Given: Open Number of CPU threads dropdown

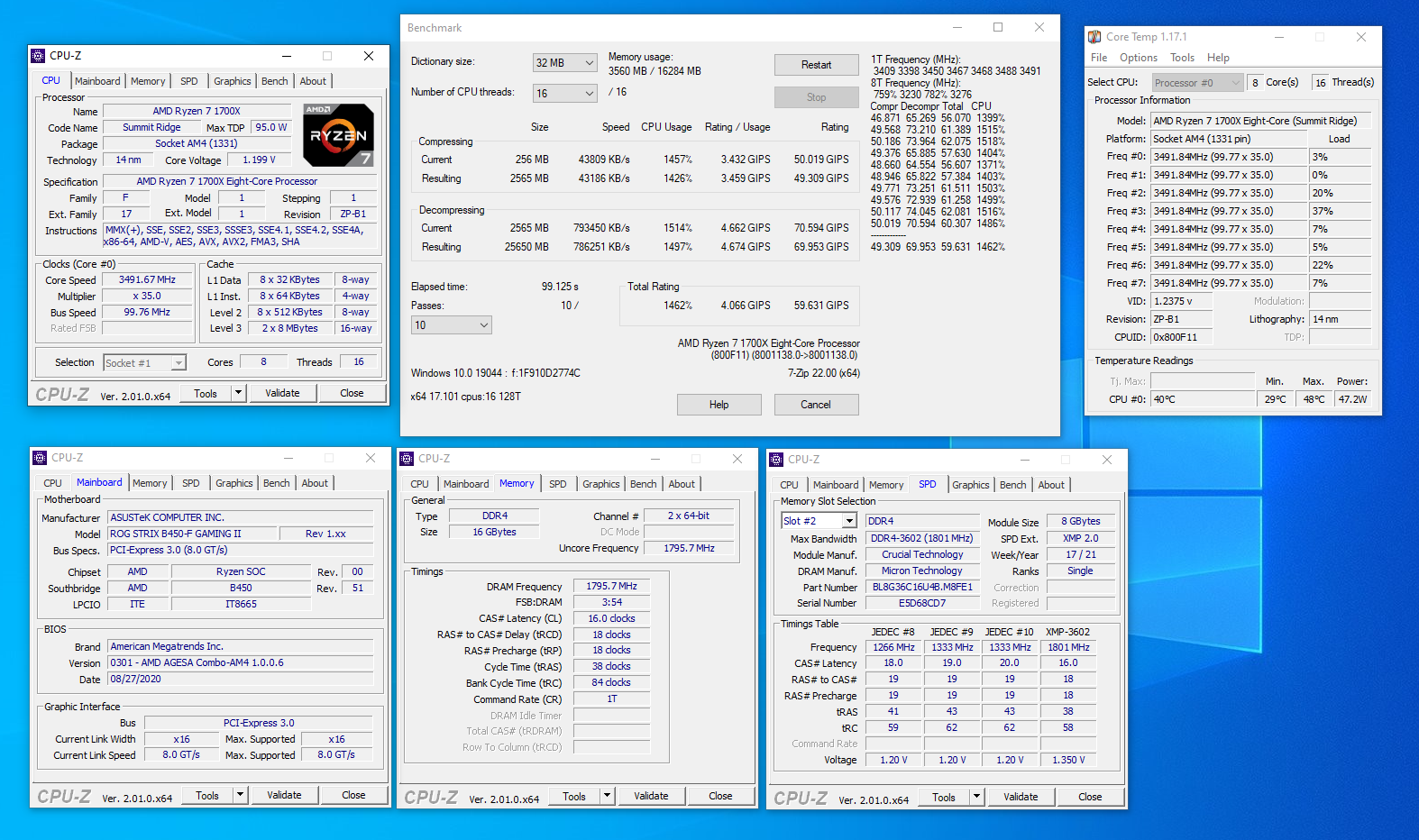Looking at the screenshot, I should tap(565, 93).
